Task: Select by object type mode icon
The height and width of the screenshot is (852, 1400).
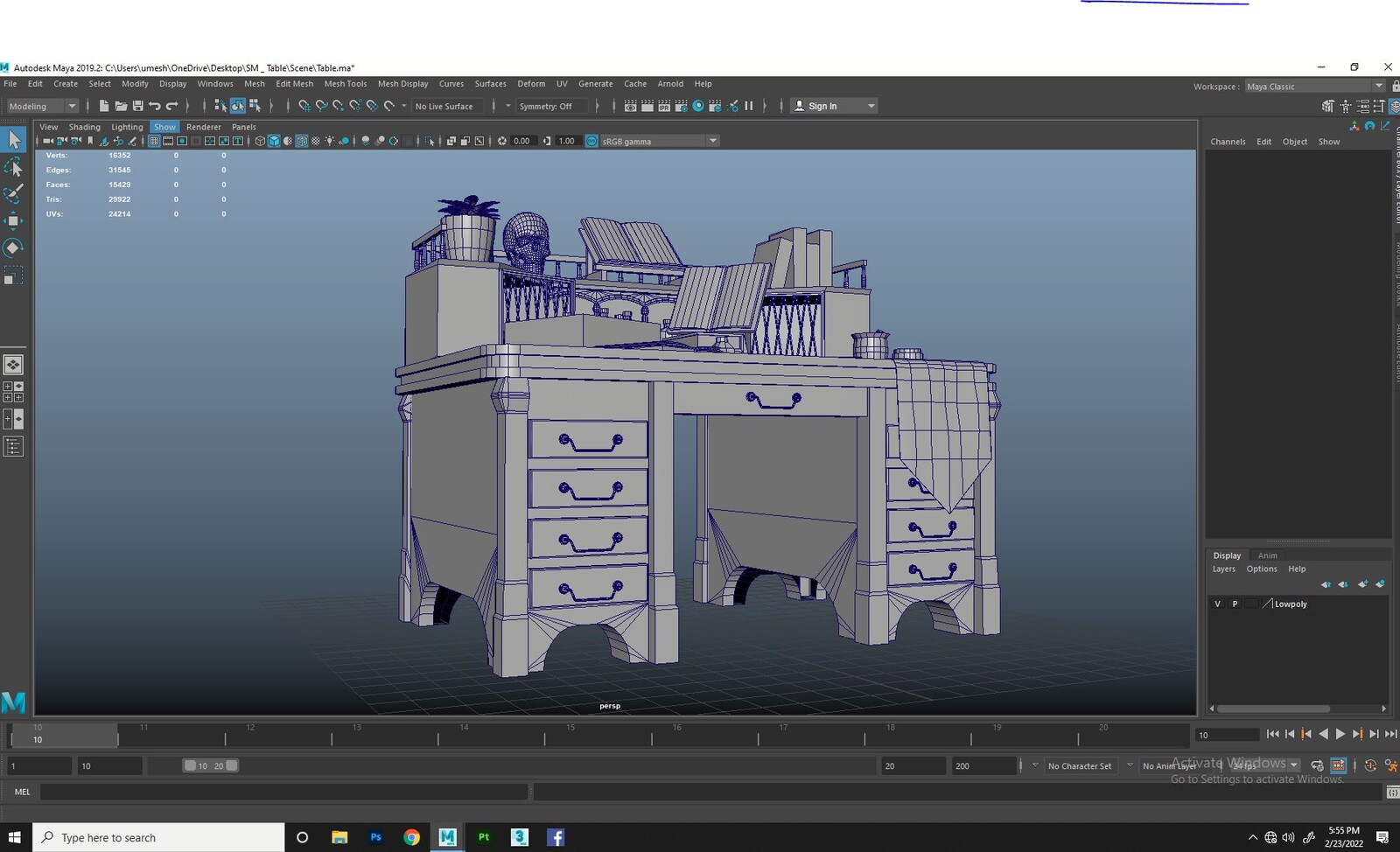Action: (x=237, y=106)
